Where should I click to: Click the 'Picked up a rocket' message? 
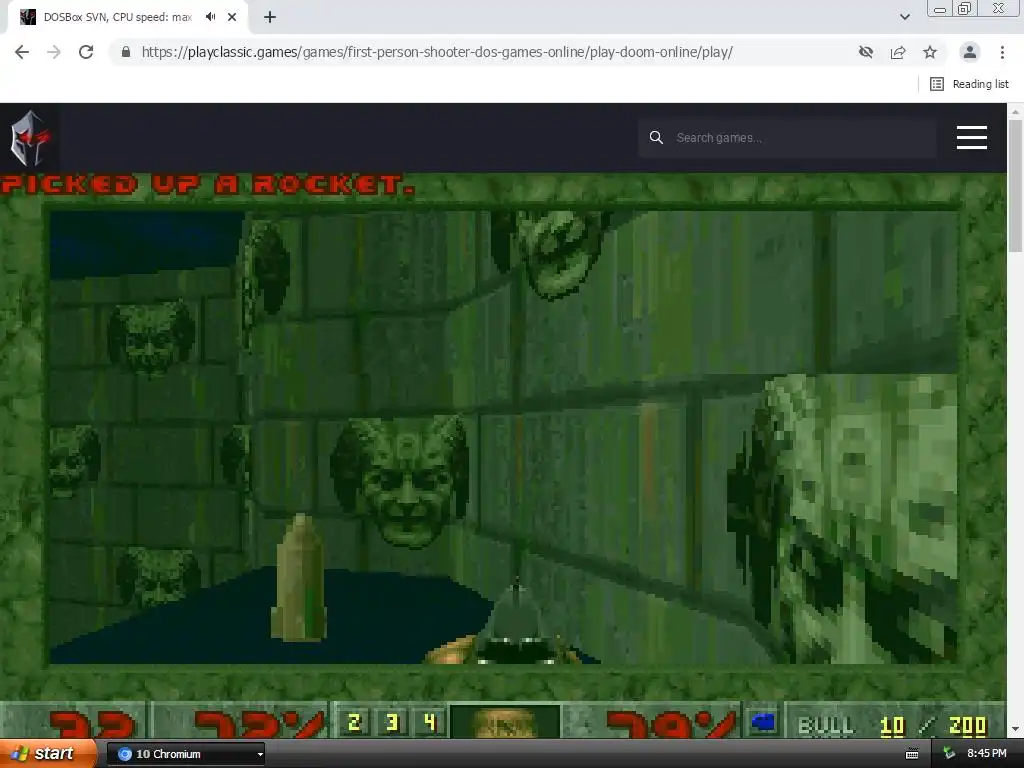coord(208,184)
